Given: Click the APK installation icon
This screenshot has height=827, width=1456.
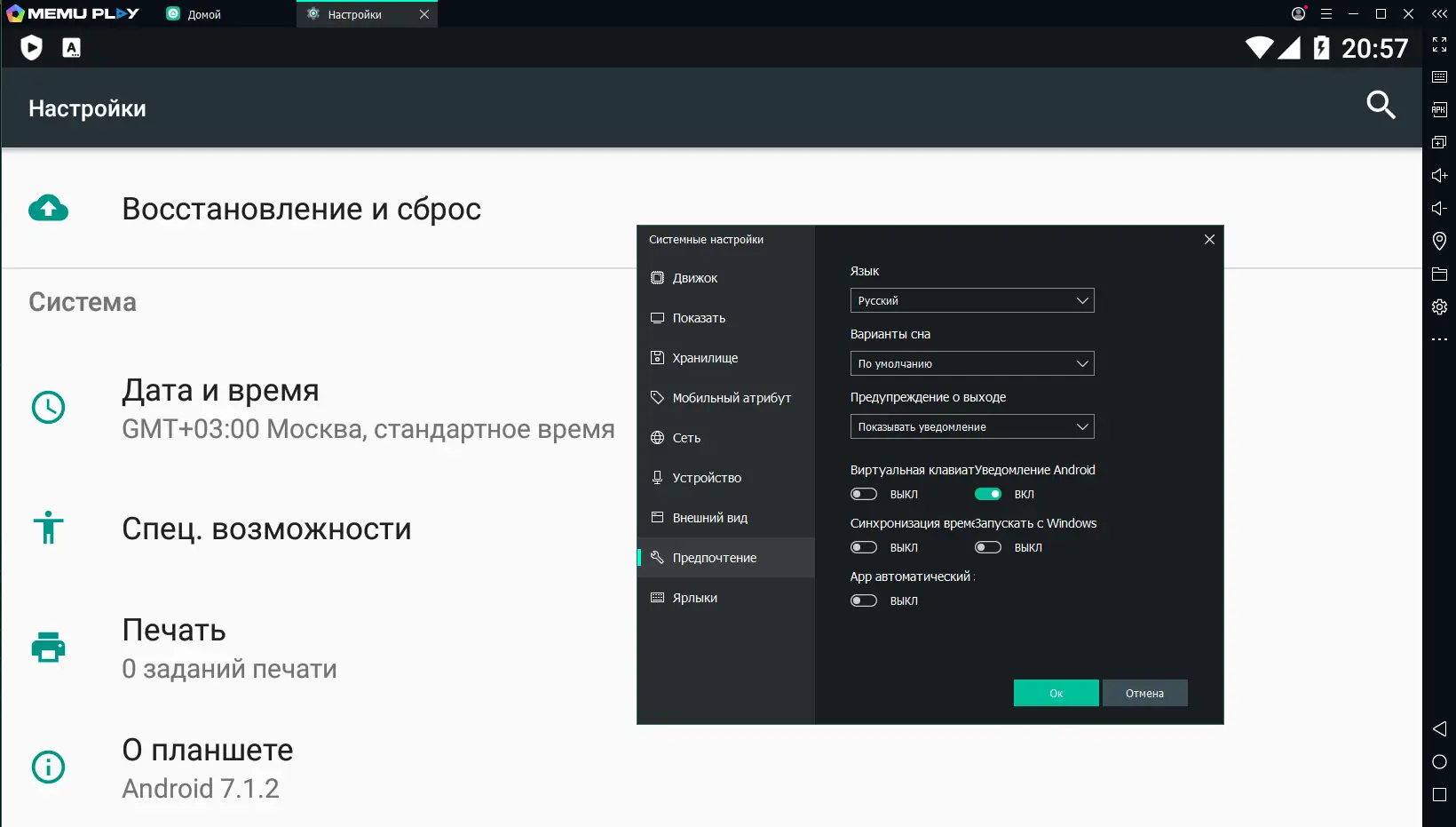Looking at the screenshot, I should click(1439, 109).
